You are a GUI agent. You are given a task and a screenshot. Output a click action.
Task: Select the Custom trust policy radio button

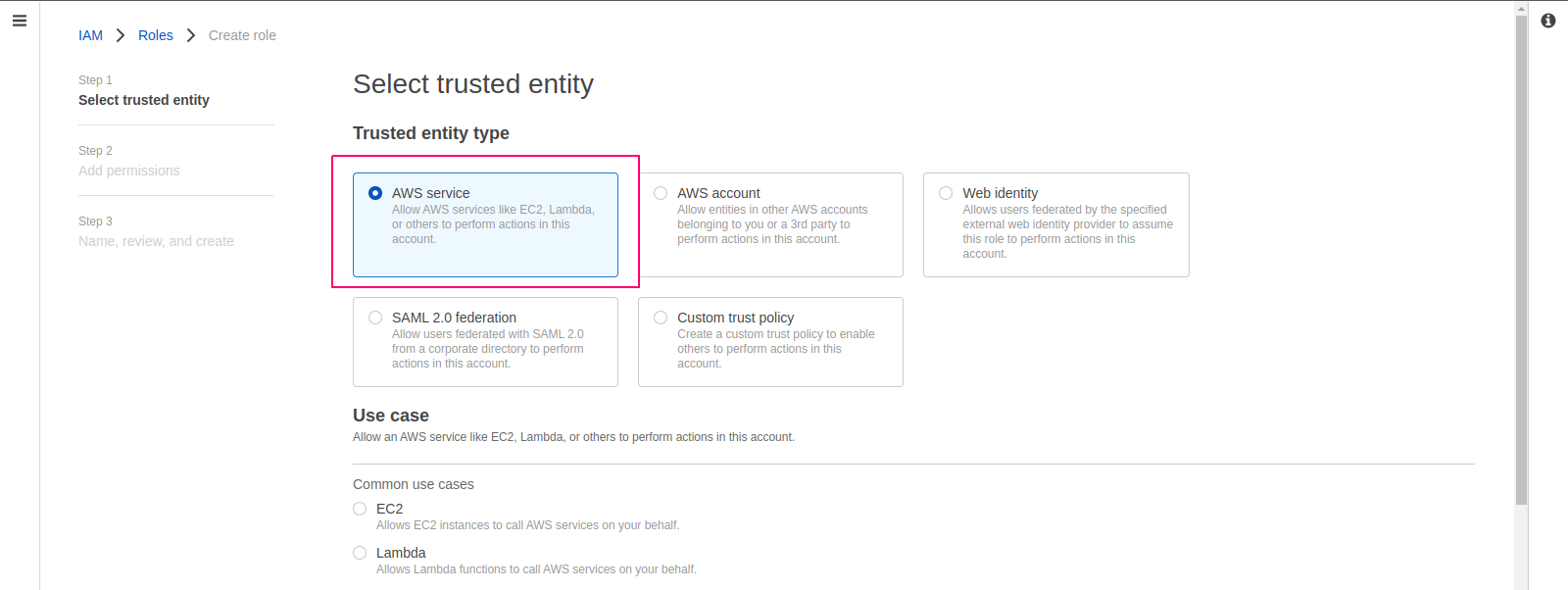tap(661, 318)
